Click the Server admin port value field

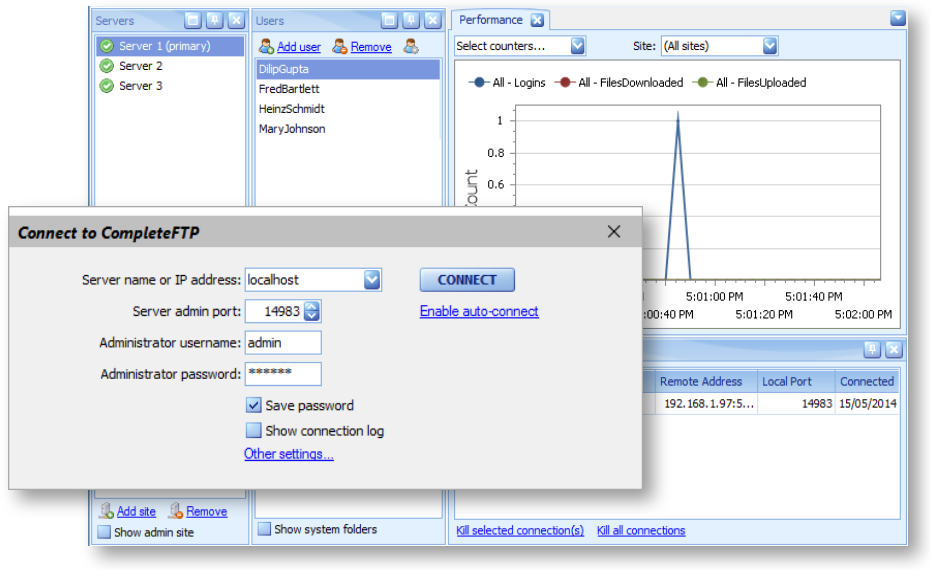click(275, 311)
